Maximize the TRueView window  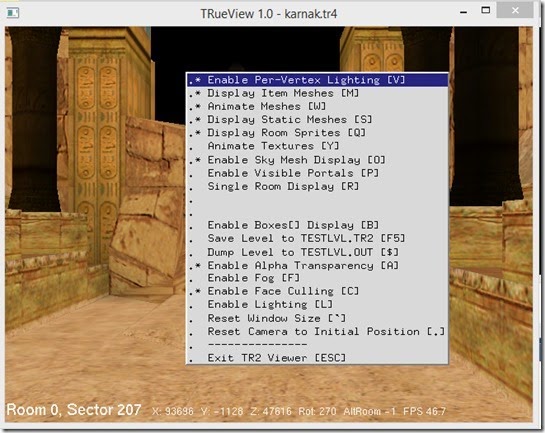coord(486,10)
